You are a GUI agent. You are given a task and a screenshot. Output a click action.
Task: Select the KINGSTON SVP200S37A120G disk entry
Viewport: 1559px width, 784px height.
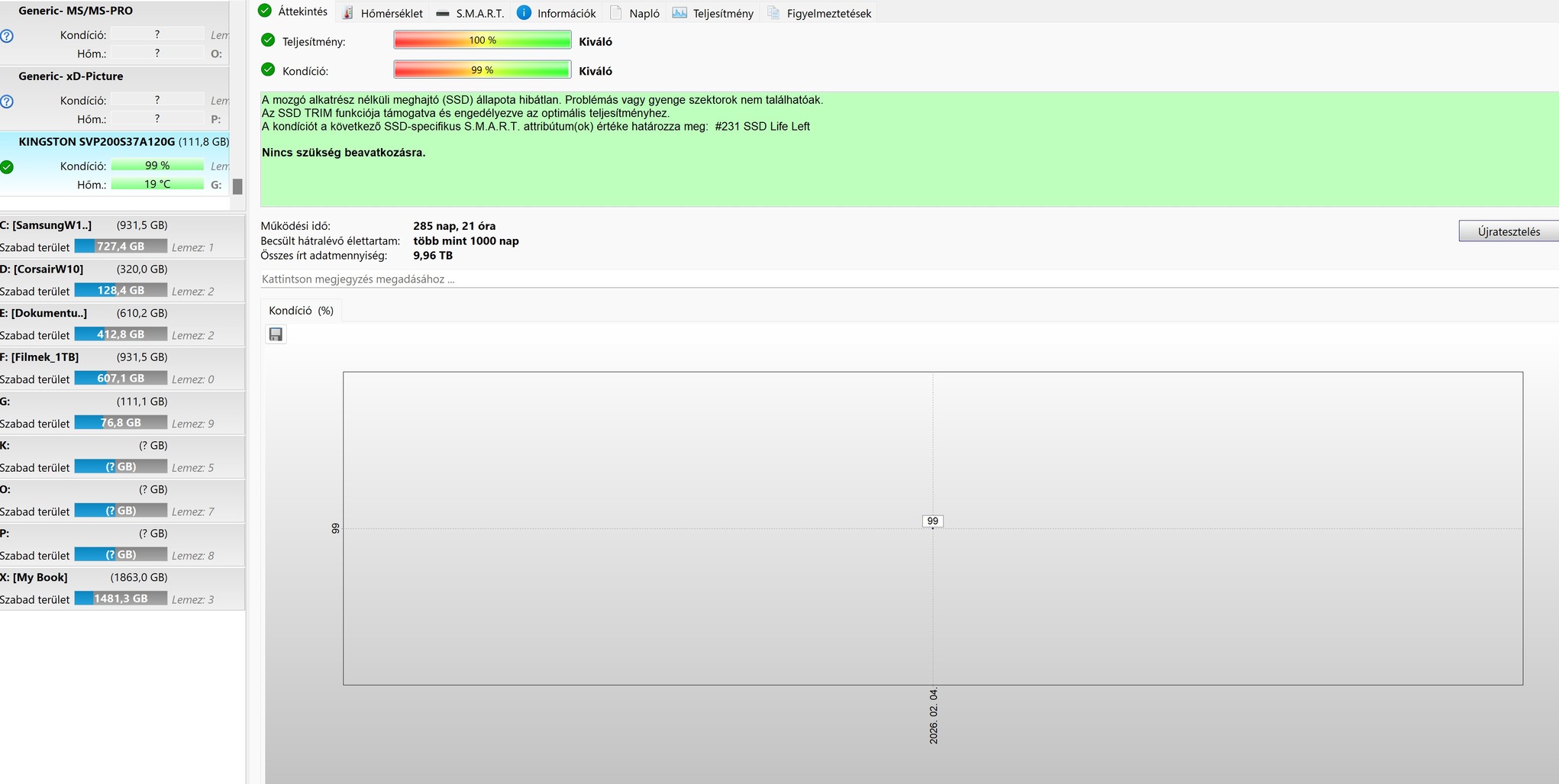(x=115, y=163)
